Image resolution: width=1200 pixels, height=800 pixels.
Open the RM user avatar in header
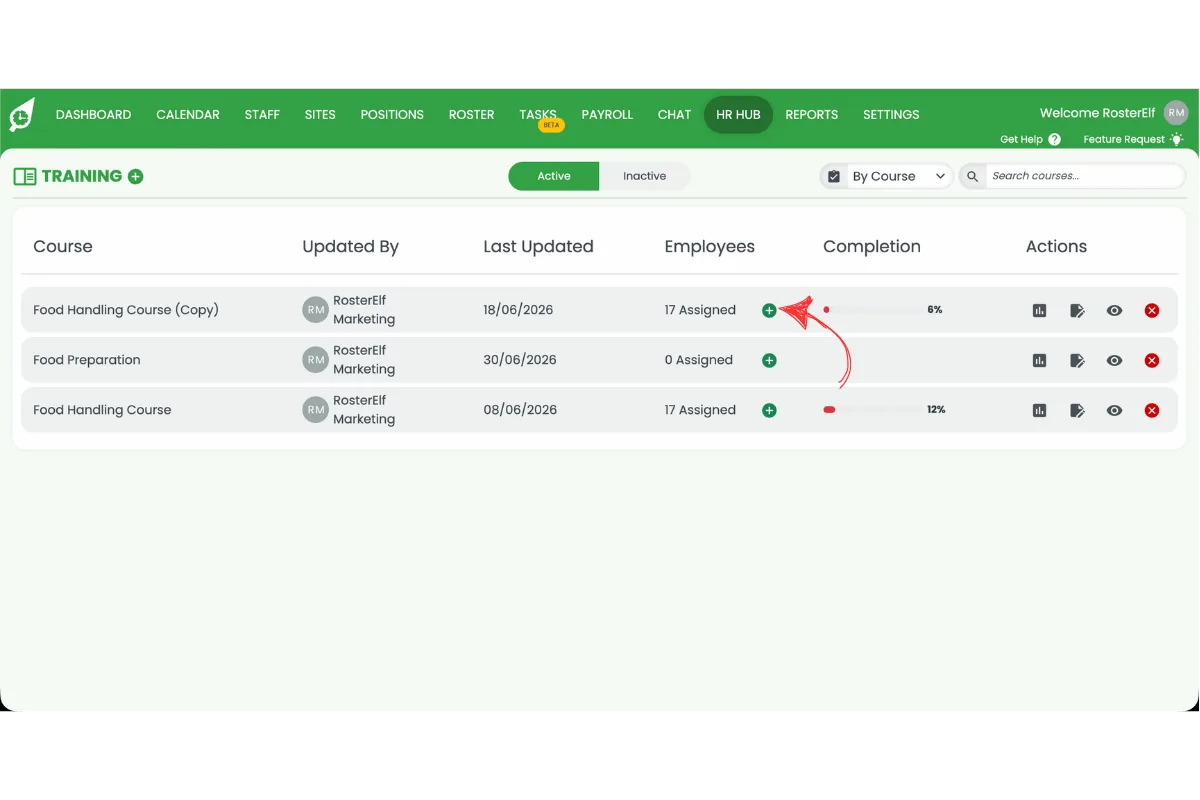click(1176, 113)
